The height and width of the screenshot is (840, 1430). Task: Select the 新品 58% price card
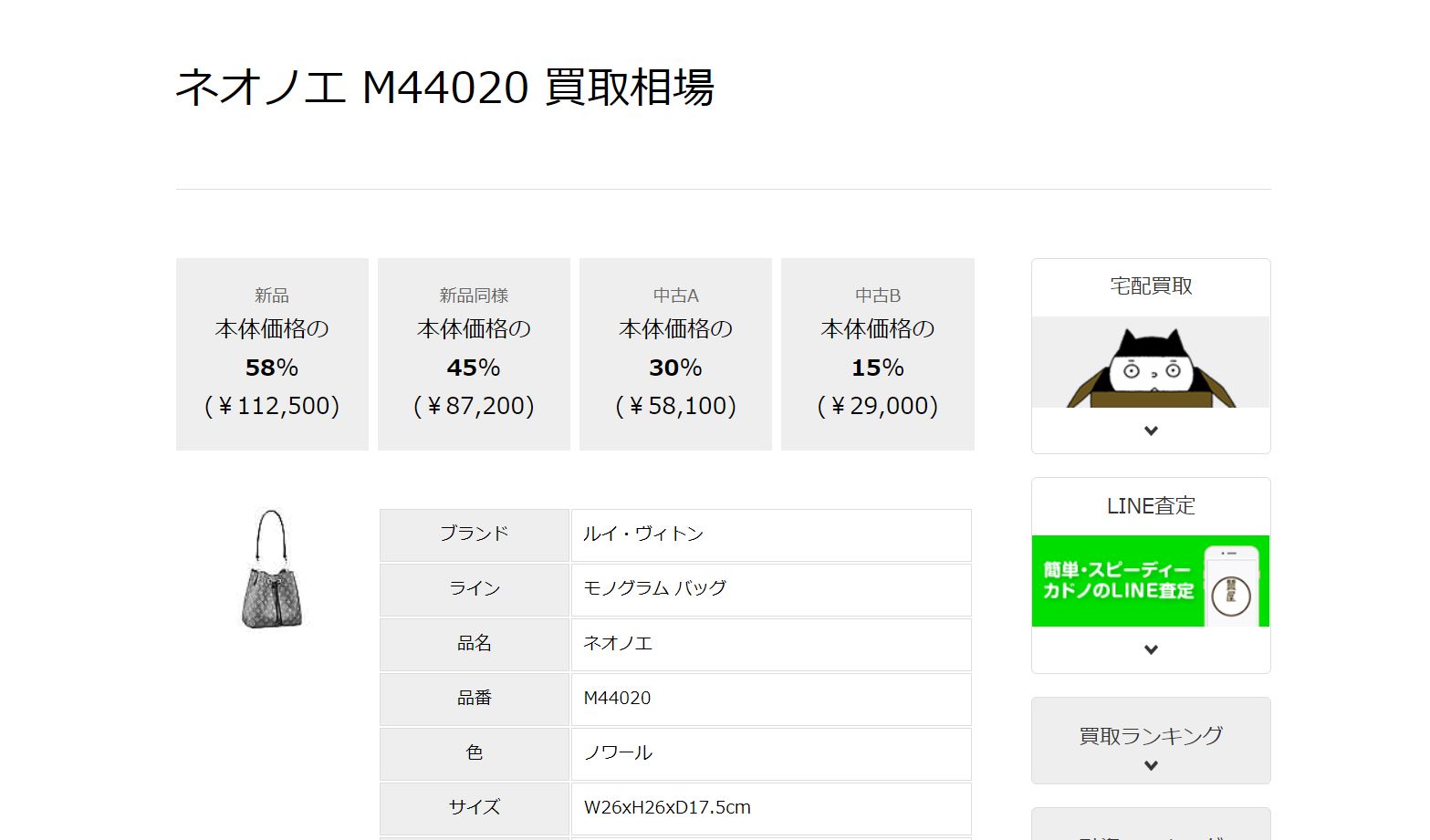(x=272, y=354)
